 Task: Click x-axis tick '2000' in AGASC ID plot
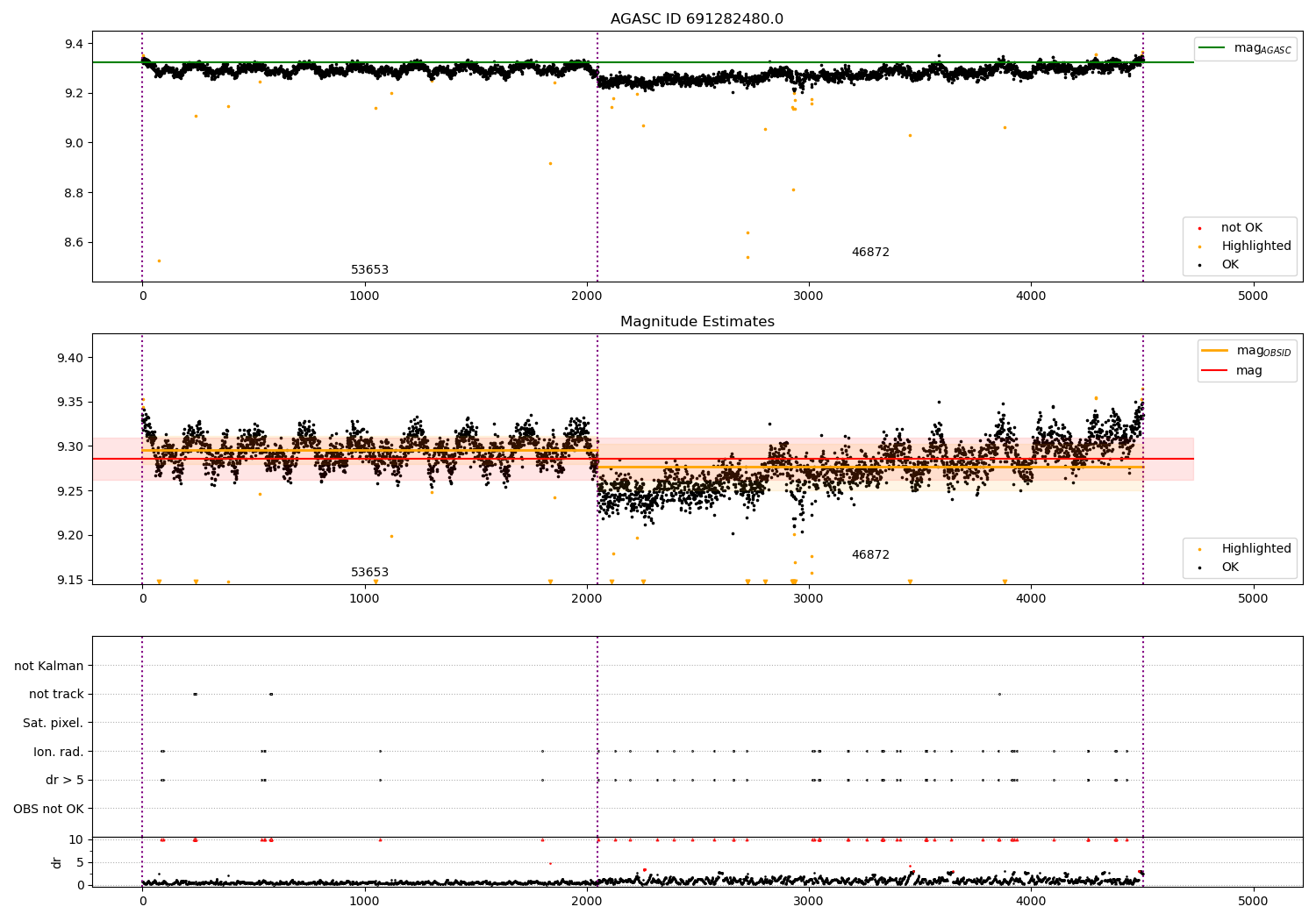[586, 296]
